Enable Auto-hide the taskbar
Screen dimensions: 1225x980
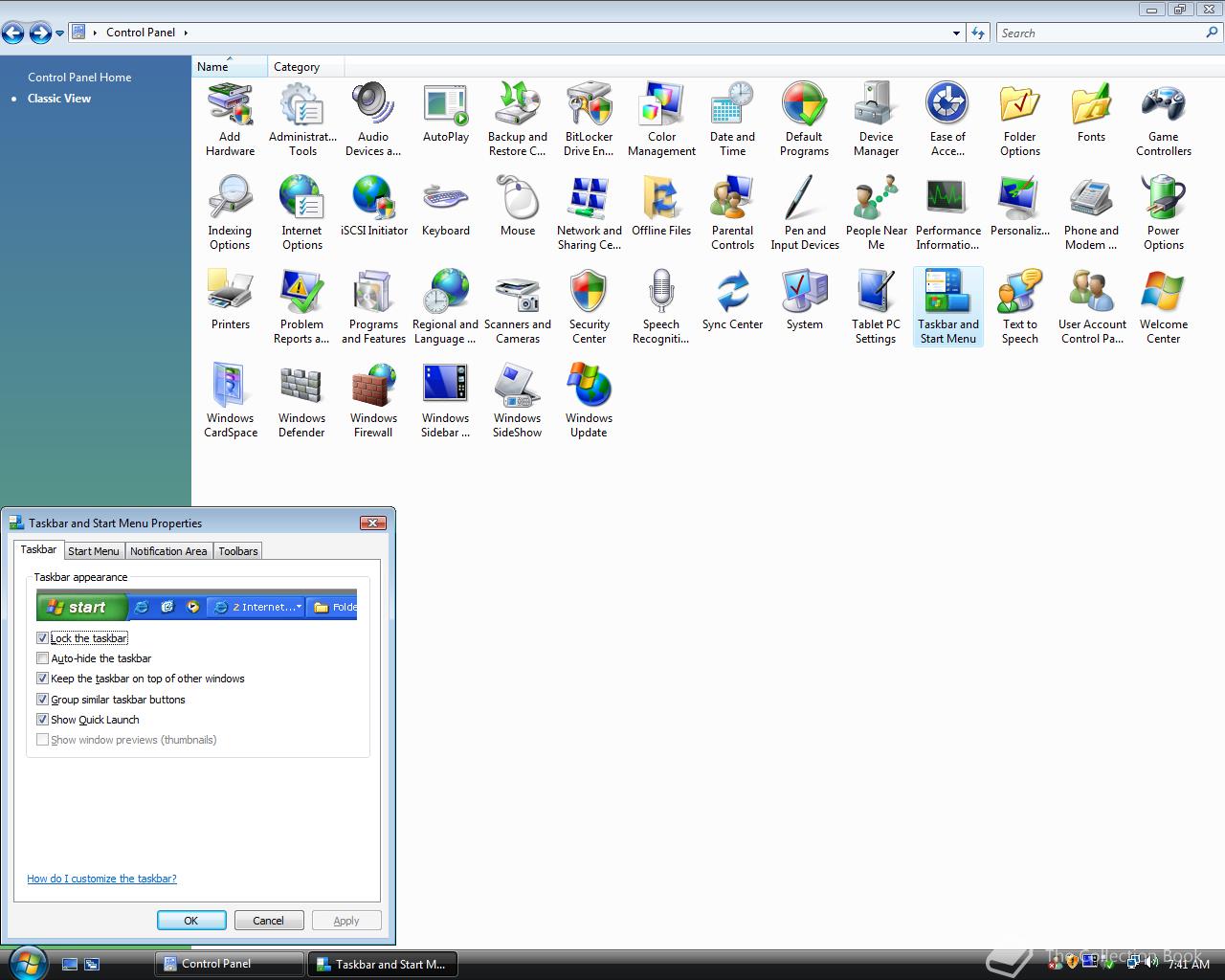[x=42, y=658]
